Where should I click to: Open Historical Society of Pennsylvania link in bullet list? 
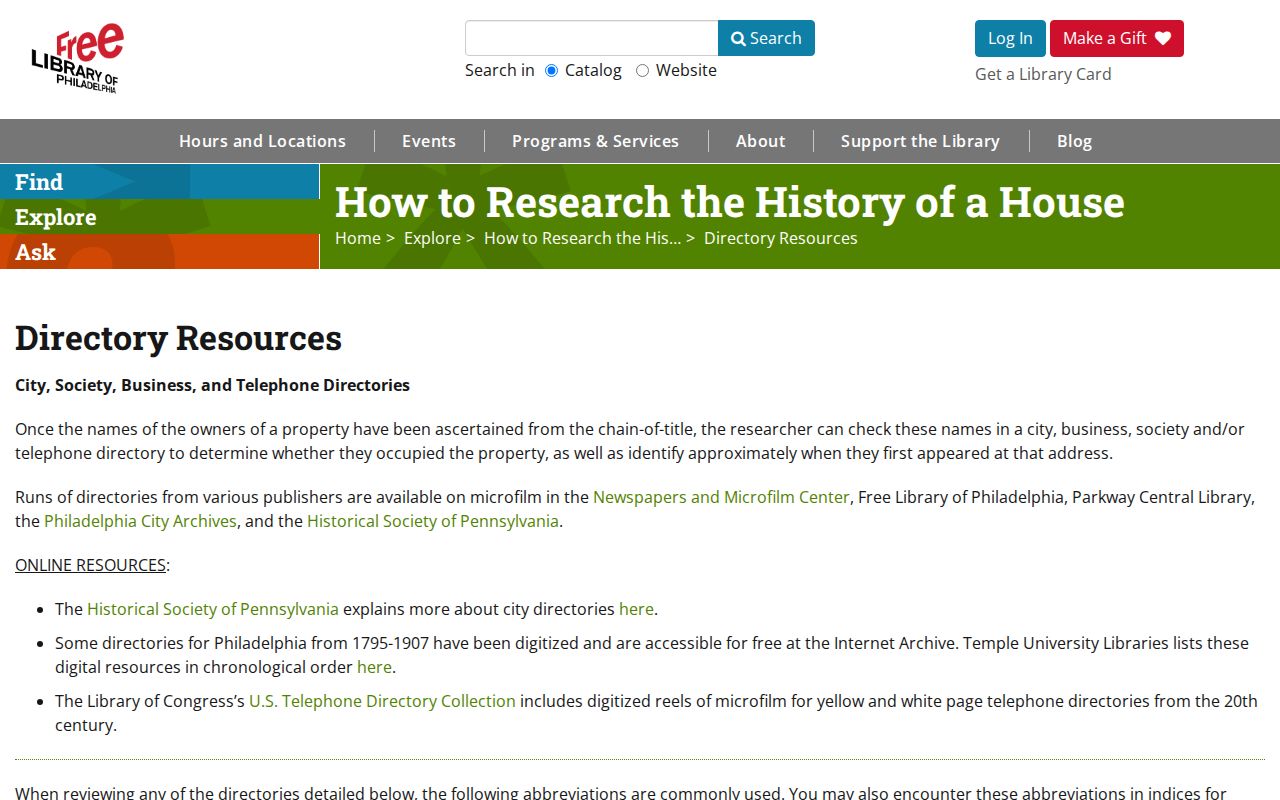pos(213,609)
